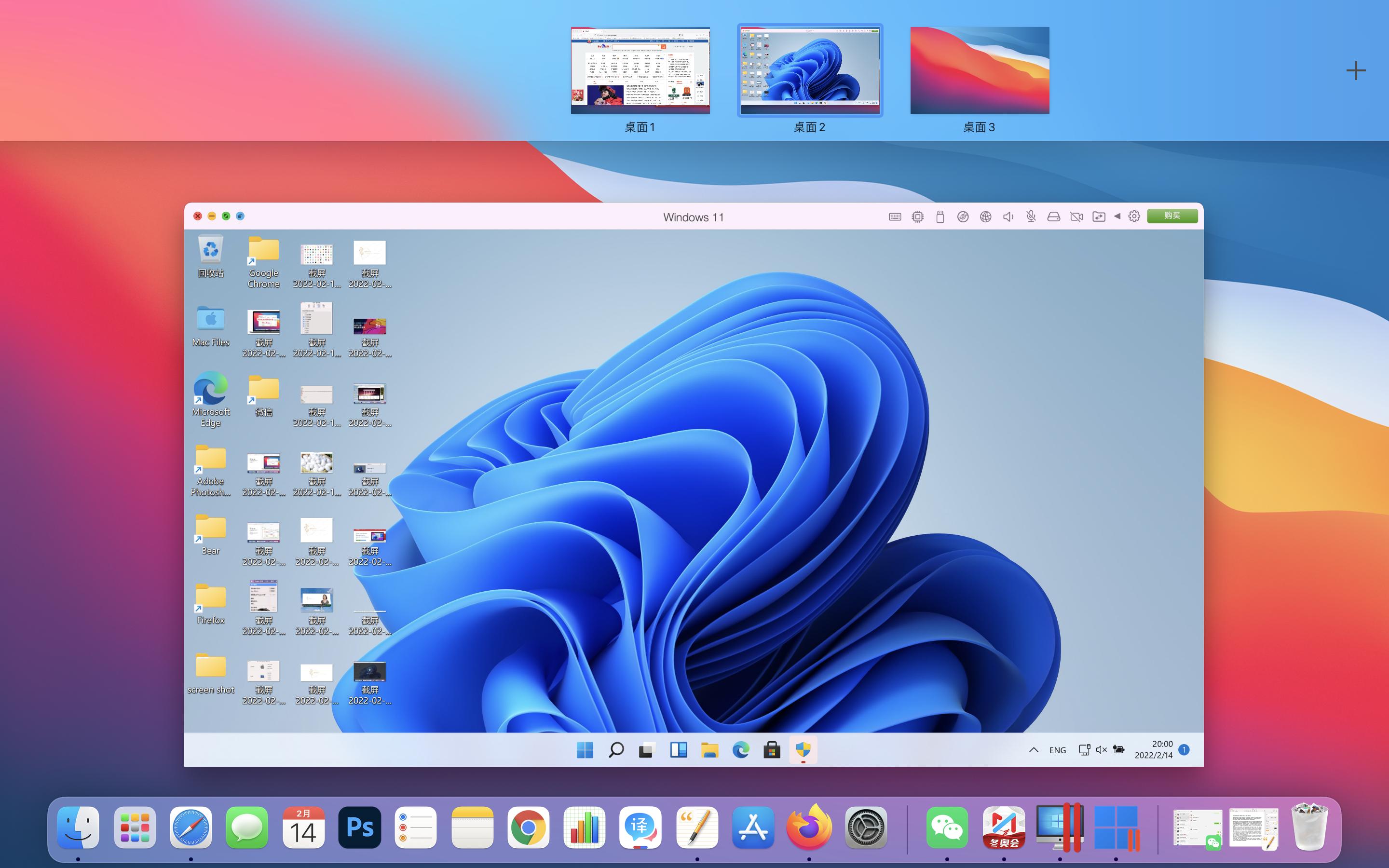Open Search on the Windows taskbar
Image resolution: width=1389 pixels, height=868 pixels.
616,750
